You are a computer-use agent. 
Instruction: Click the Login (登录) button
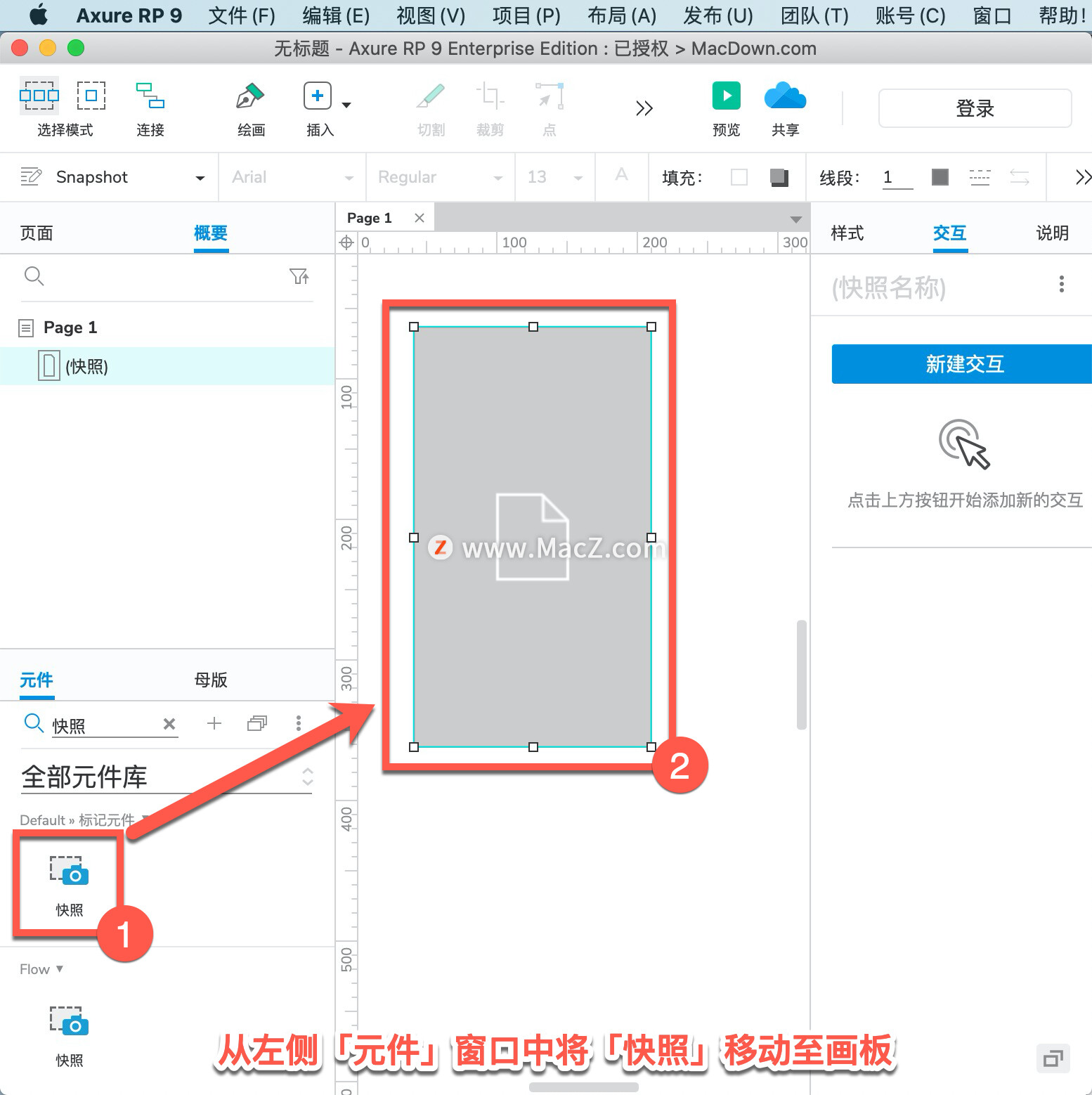point(975,108)
